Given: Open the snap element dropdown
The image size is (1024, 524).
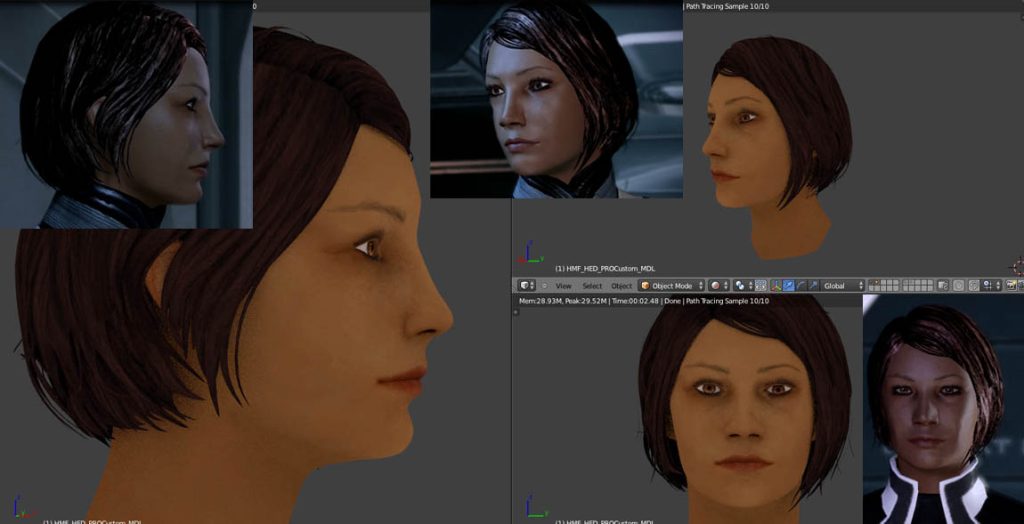Looking at the screenshot, I should click(x=991, y=286).
